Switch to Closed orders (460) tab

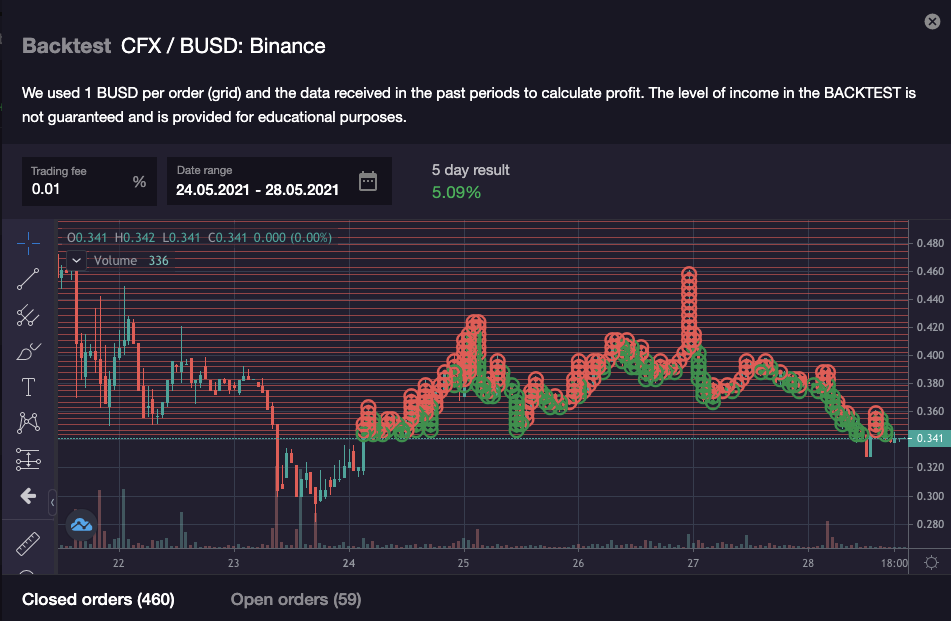(x=98, y=599)
